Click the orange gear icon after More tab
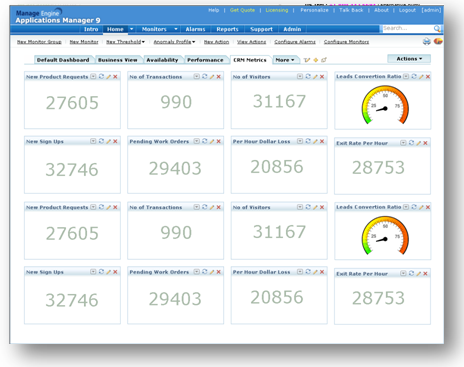Viewport: 464px width, 367px height. tap(315, 60)
